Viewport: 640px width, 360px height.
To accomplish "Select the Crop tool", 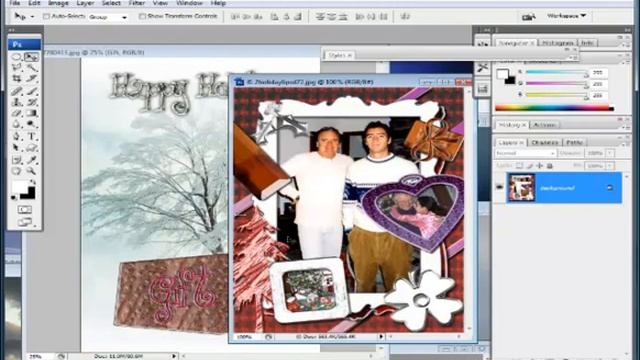I will pos(17,79).
